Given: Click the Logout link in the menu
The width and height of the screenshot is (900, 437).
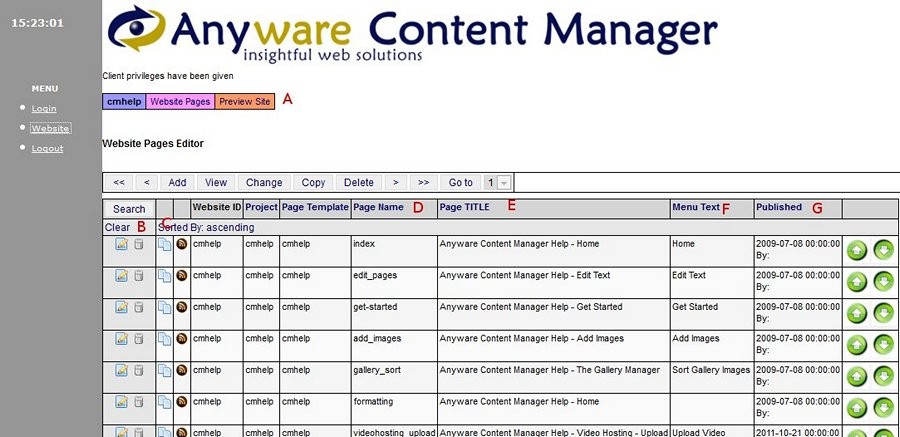Looking at the screenshot, I should 48,148.
